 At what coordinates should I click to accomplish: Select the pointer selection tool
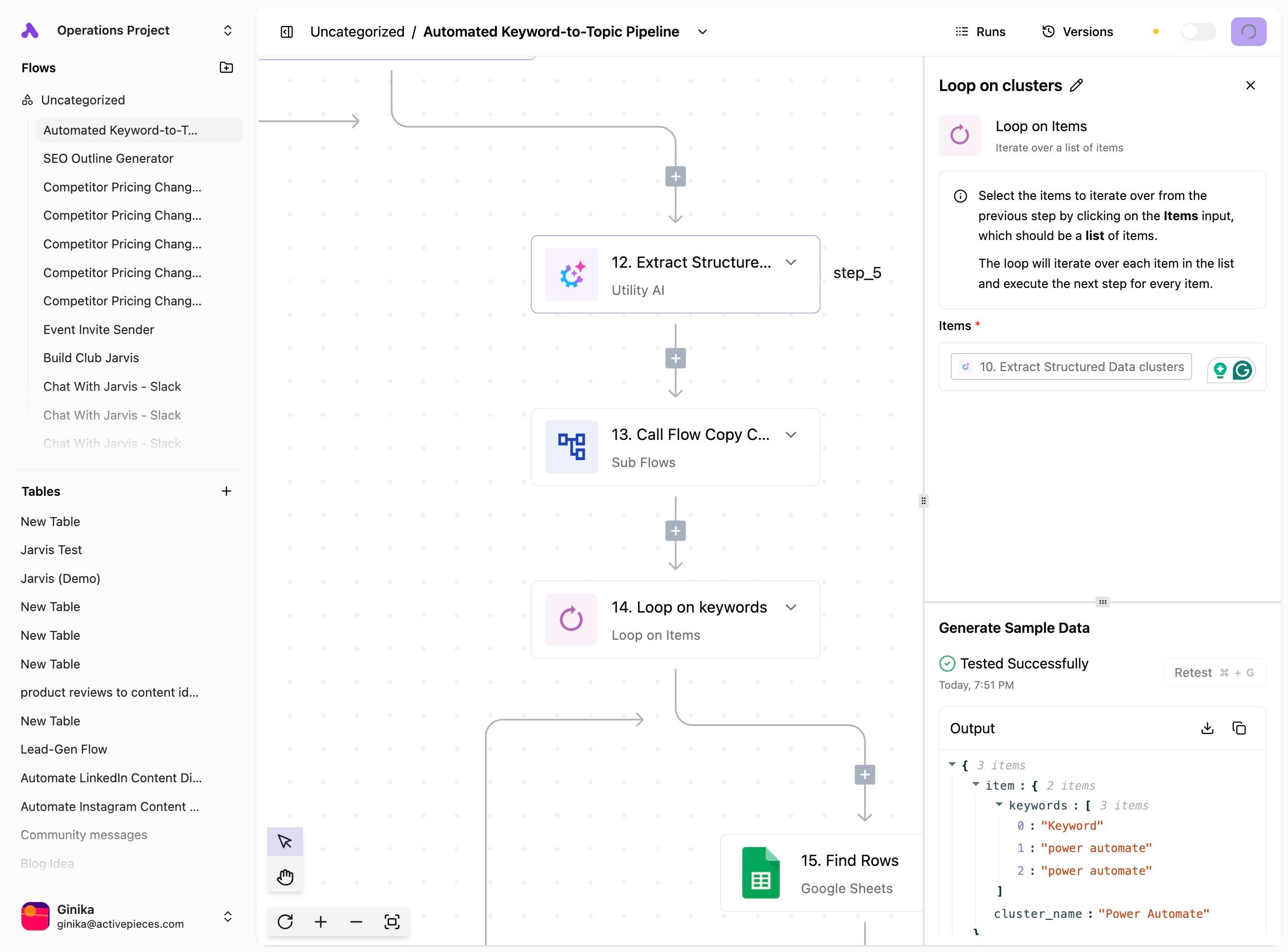pyautogui.click(x=285, y=841)
